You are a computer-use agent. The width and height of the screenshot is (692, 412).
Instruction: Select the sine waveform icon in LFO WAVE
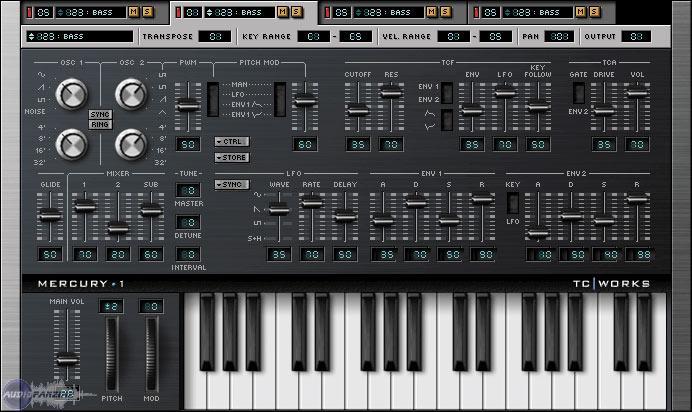[257, 195]
